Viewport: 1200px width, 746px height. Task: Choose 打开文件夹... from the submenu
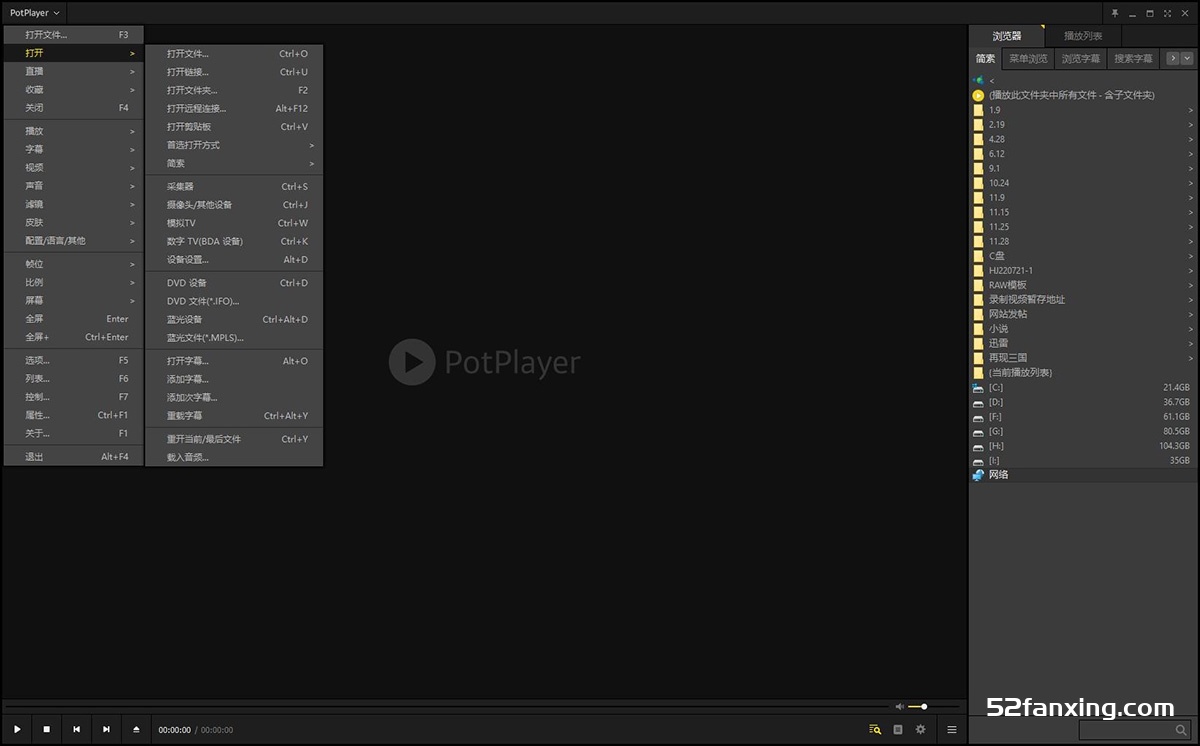click(x=235, y=90)
